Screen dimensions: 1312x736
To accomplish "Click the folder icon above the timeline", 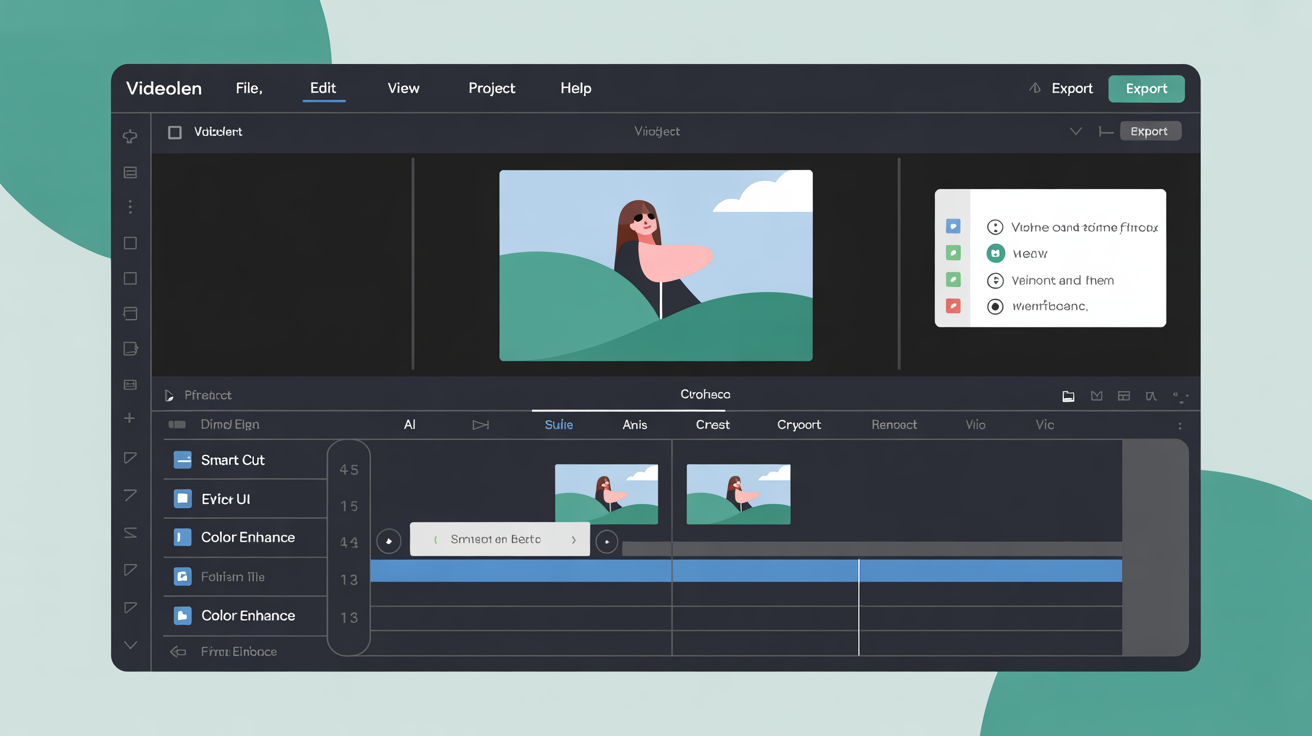I will coord(1068,397).
